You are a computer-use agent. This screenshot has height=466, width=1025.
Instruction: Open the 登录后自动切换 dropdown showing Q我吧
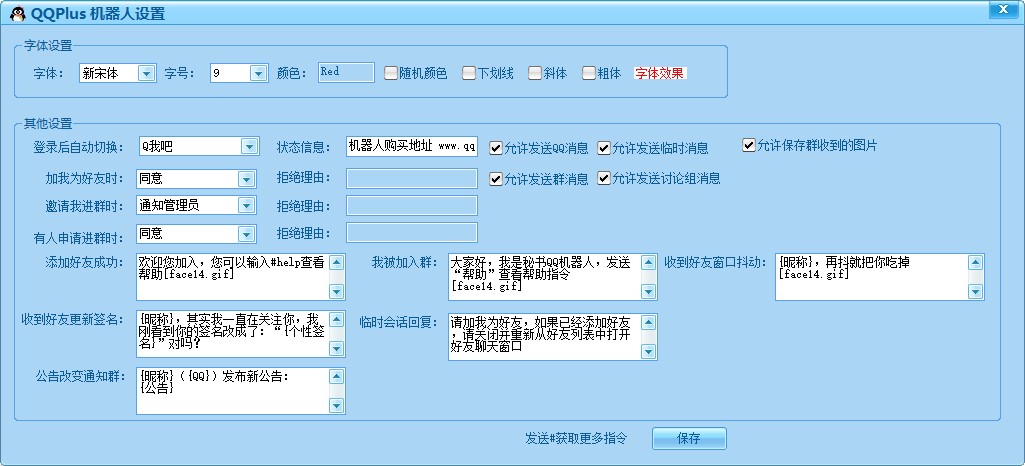pos(198,146)
